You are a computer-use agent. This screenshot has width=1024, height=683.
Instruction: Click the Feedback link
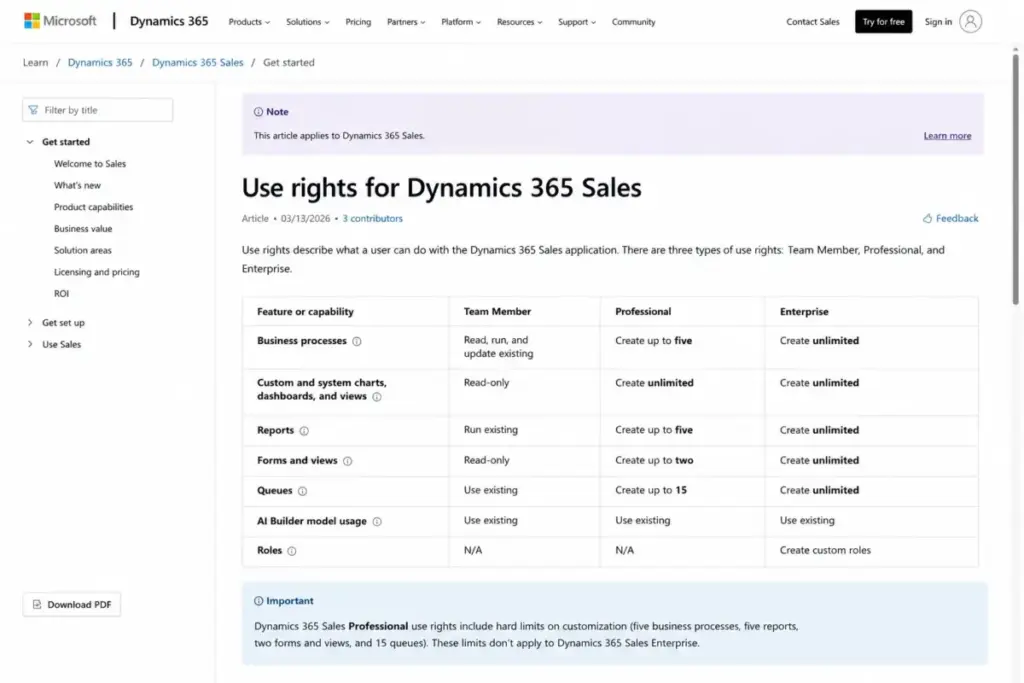(x=957, y=218)
